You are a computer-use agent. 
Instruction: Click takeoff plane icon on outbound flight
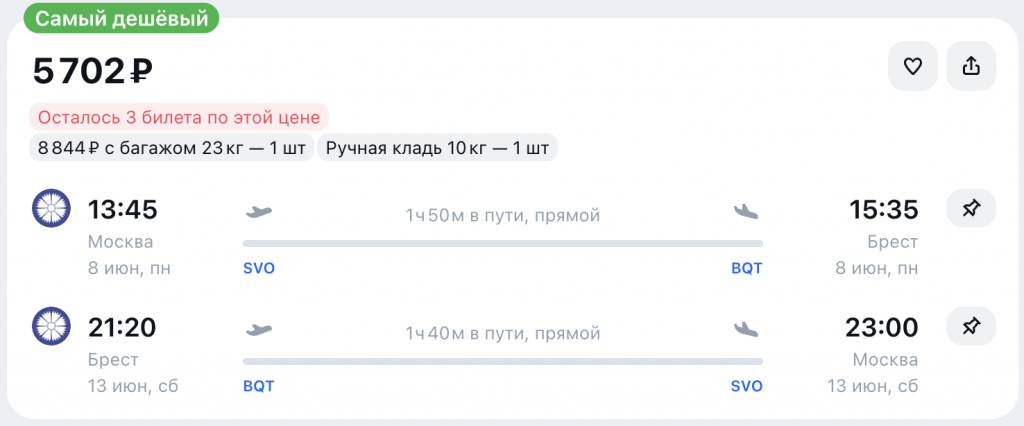point(259,212)
